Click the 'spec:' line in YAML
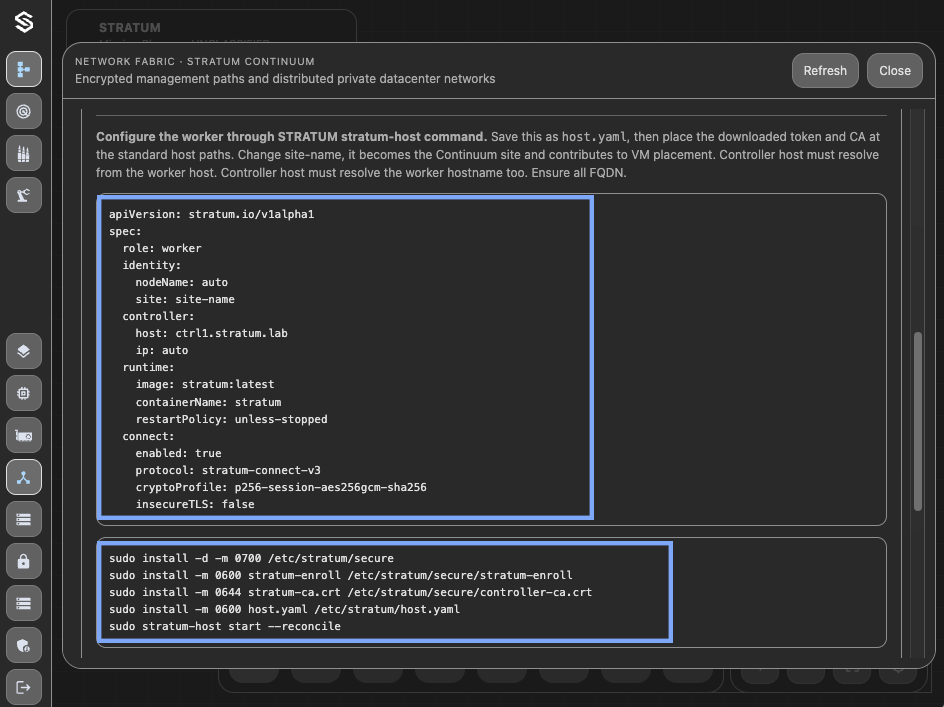 coord(125,231)
